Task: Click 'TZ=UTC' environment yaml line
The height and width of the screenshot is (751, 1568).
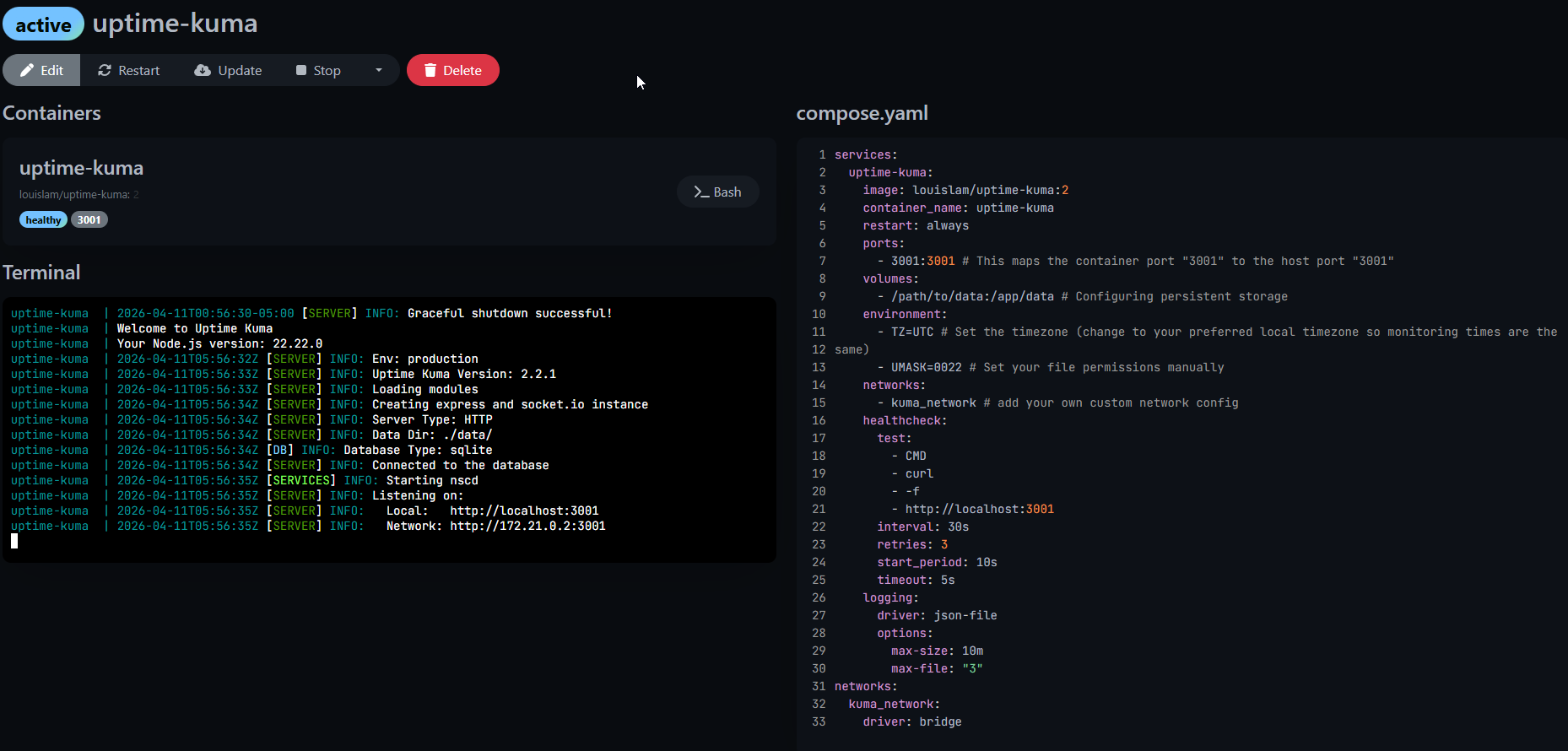Action: point(1217,332)
